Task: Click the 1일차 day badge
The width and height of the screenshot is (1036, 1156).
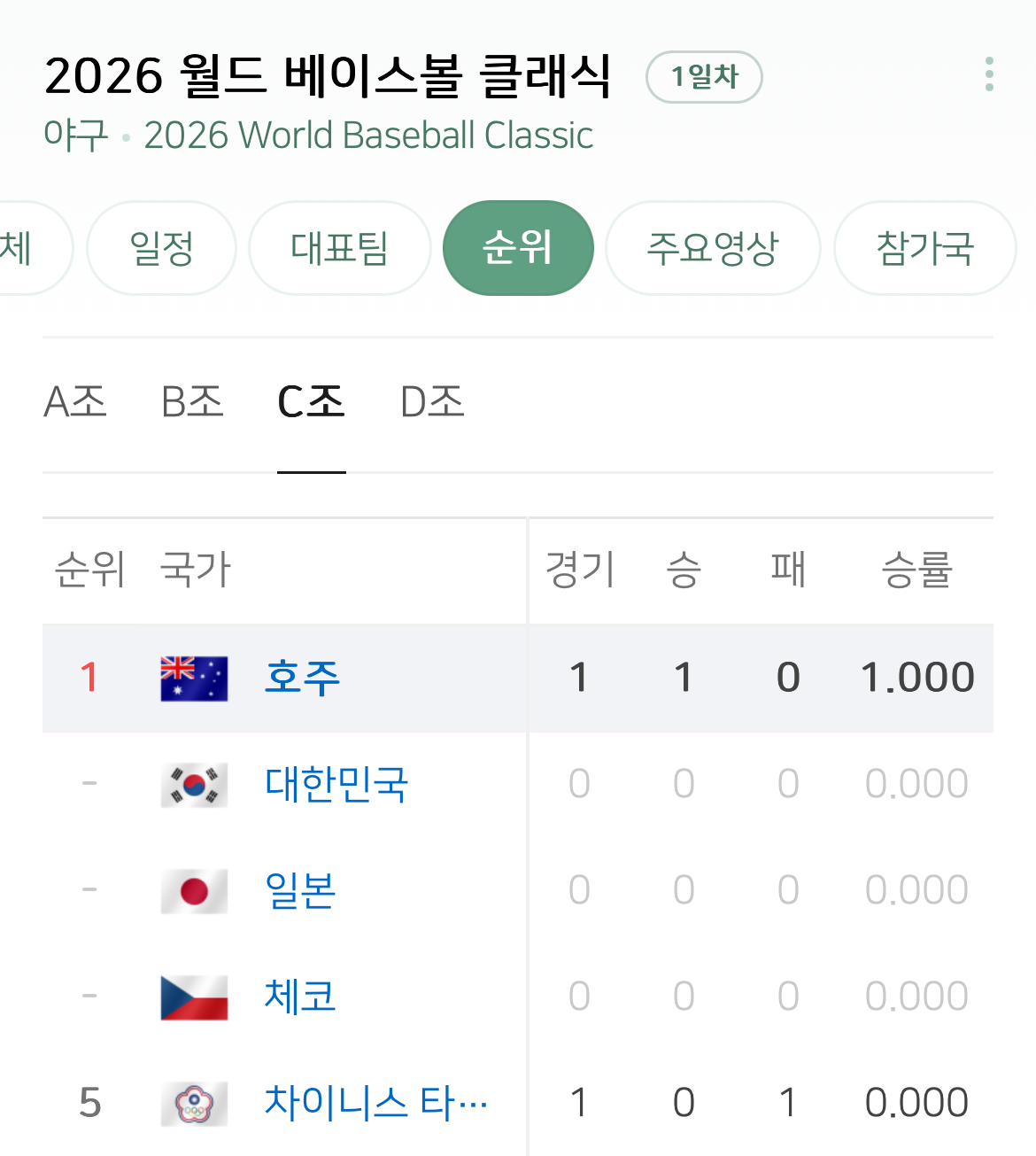Action: pyautogui.click(x=704, y=77)
